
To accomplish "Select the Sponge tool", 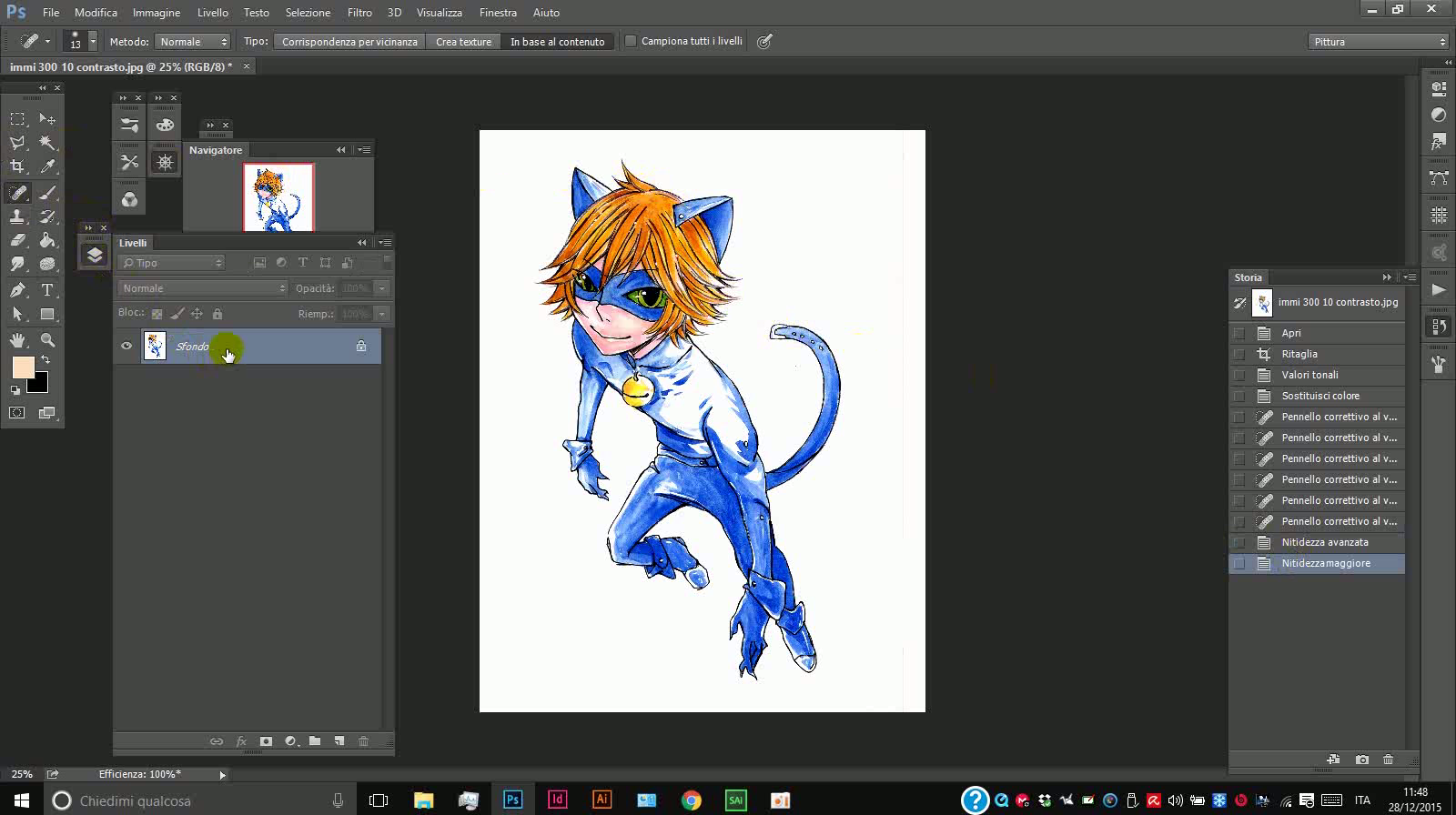I will tap(47, 264).
